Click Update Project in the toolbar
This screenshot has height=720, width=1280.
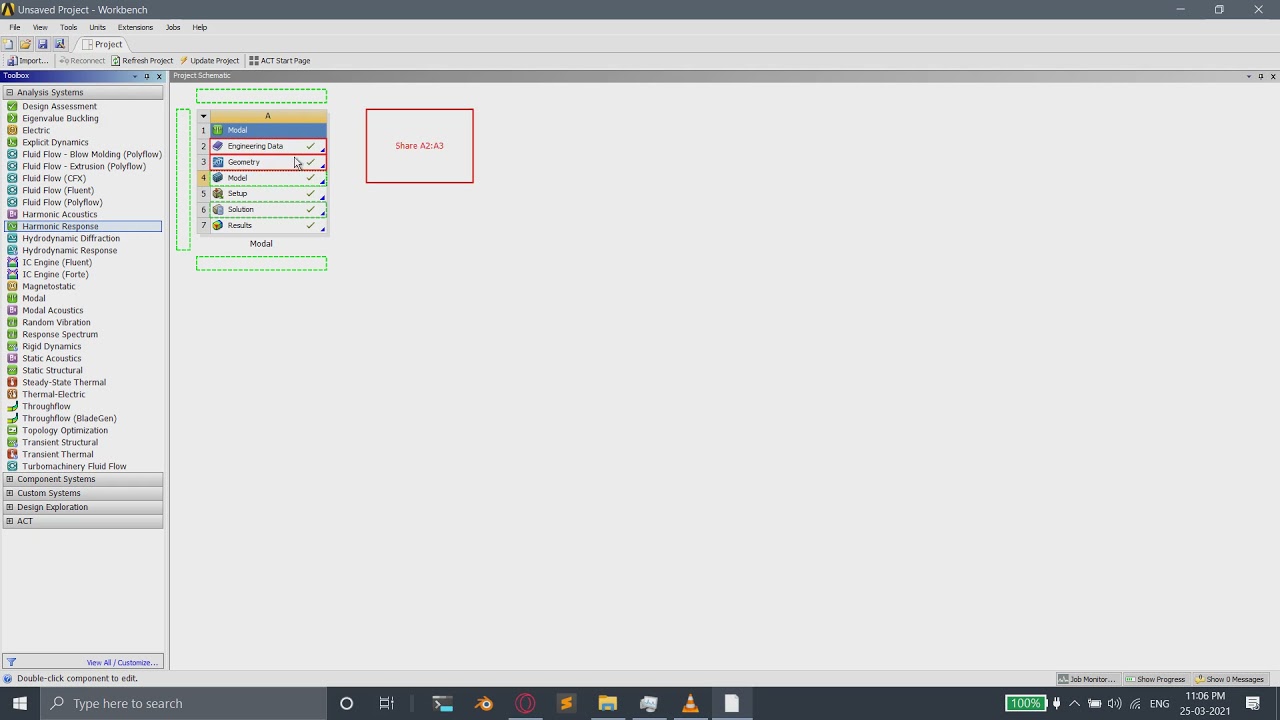pyautogui.click(x=209, y=61)
